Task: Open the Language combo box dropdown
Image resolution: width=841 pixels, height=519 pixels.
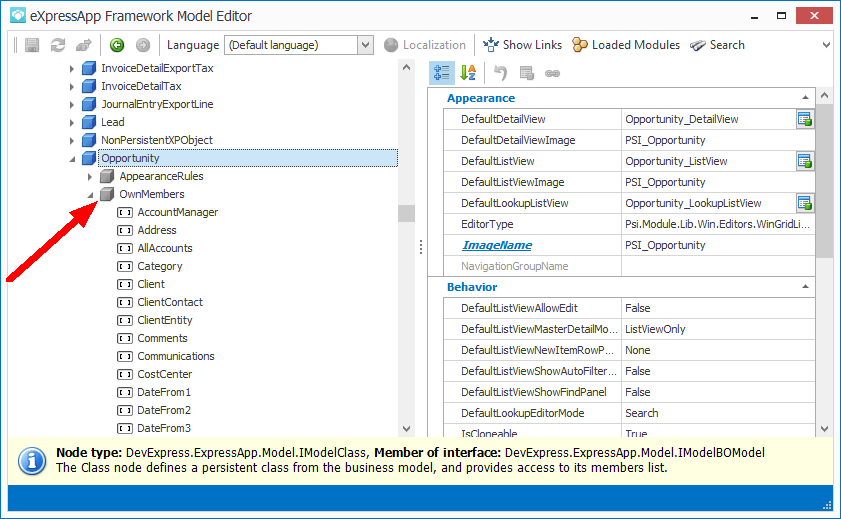Action: pyautogui.click(x=365, y=45)
